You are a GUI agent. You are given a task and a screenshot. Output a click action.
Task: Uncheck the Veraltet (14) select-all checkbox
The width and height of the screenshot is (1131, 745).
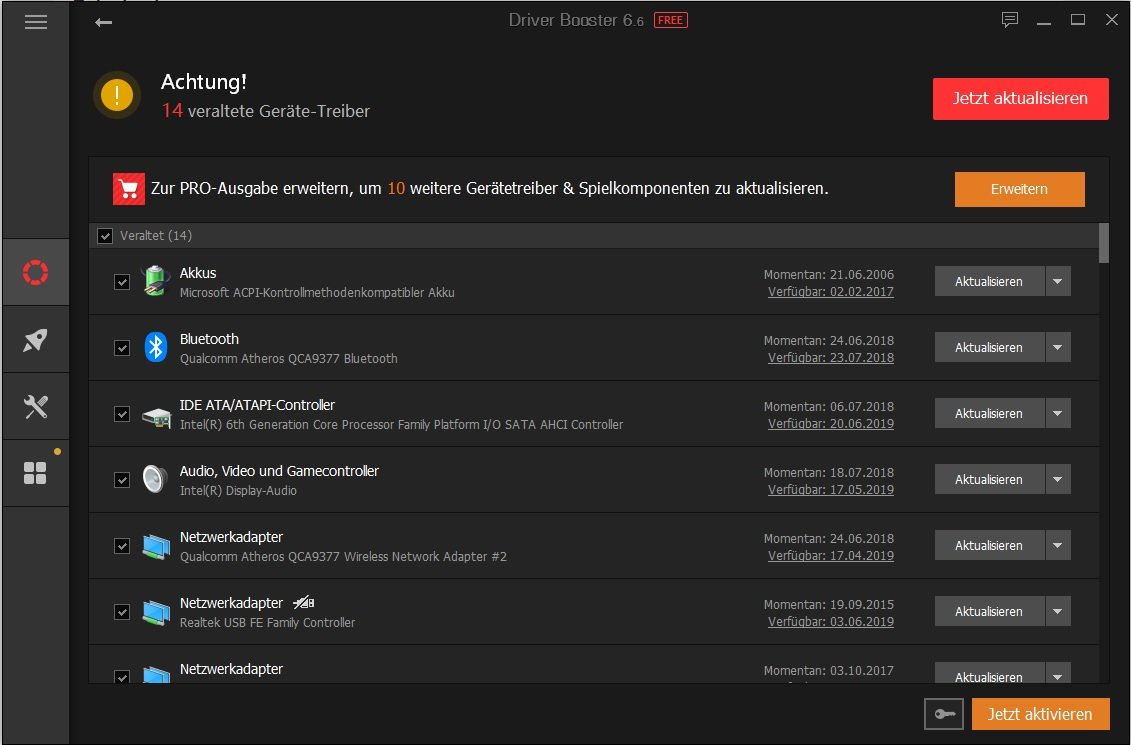point(105,236)
